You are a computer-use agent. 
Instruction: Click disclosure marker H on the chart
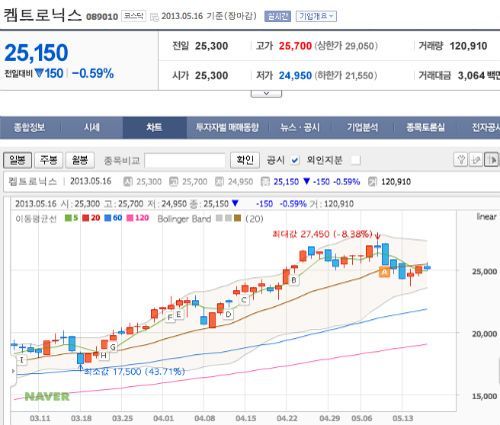(x=103, y=355)
